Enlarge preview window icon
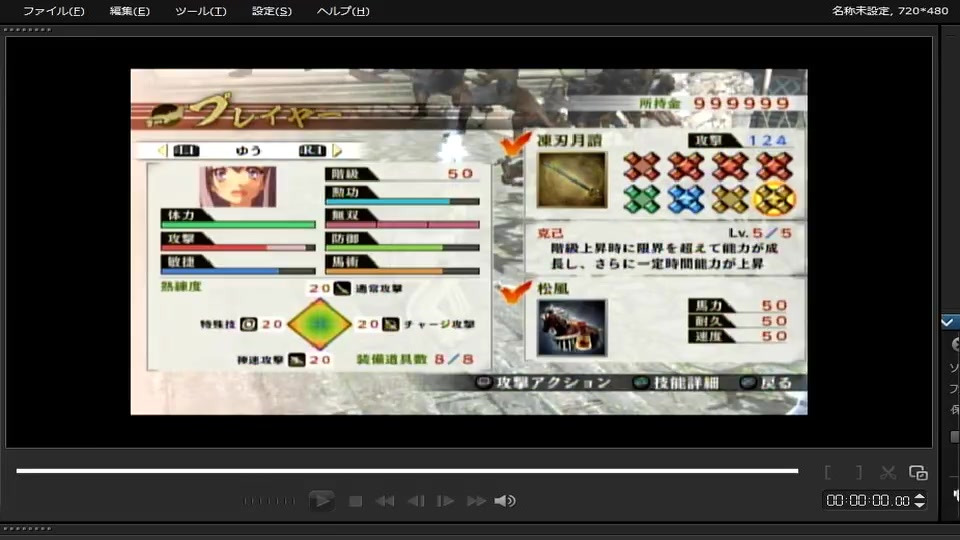Image resolution: width=960 pixels, height=540 pixels. pyautogui.click(x=918, y=473)
